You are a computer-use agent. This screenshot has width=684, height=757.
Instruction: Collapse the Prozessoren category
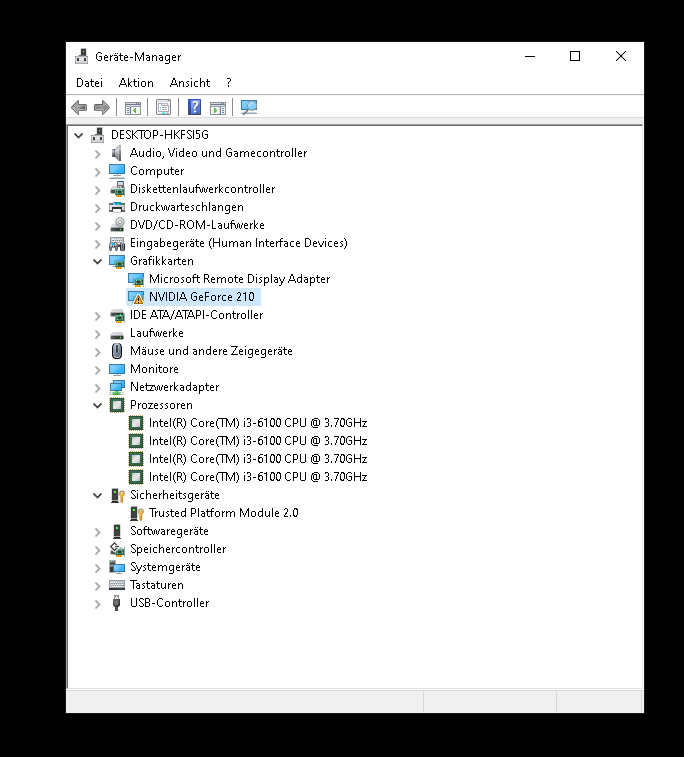pos(98,406)
